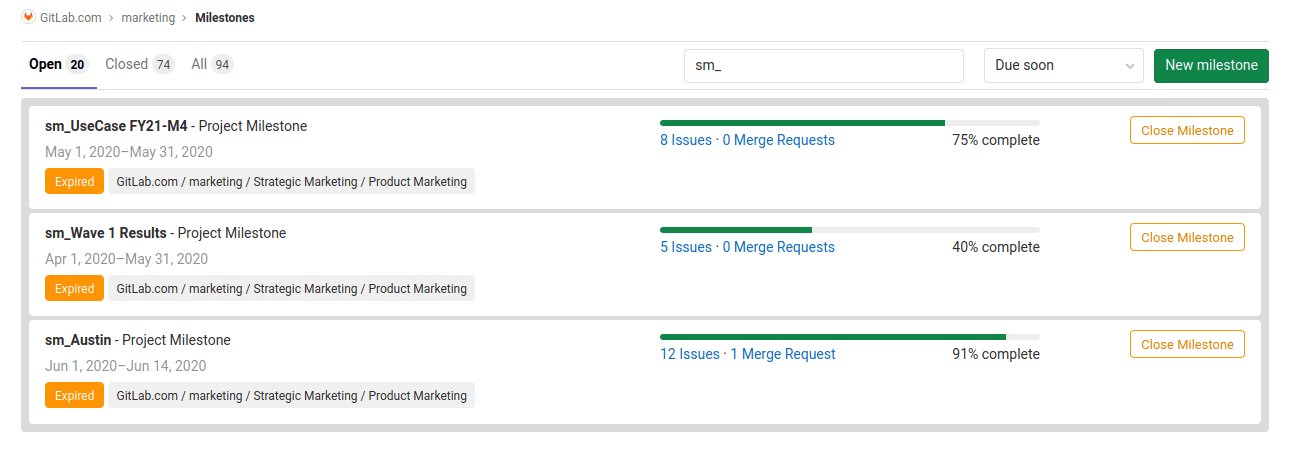The image size is (1291, 449).
Task: Click the 40% complete text
Action: tap(996, 247)
